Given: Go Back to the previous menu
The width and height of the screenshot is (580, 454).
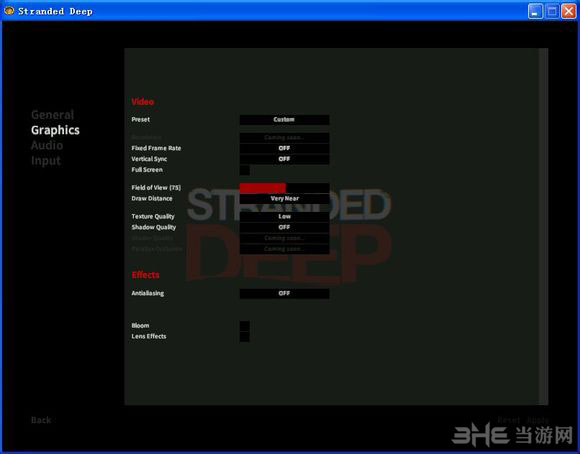Looking at the screenshot, I should click(41, 420).
